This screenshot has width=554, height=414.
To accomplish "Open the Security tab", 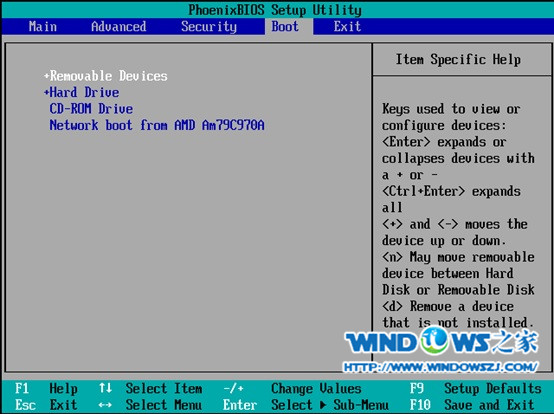I will pyautogui.click(x=209, y=27).
